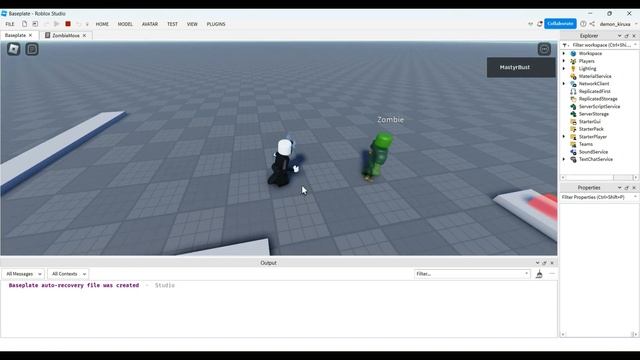Select the ReplicatedFirst icon in Explorer

click(573, 91)
